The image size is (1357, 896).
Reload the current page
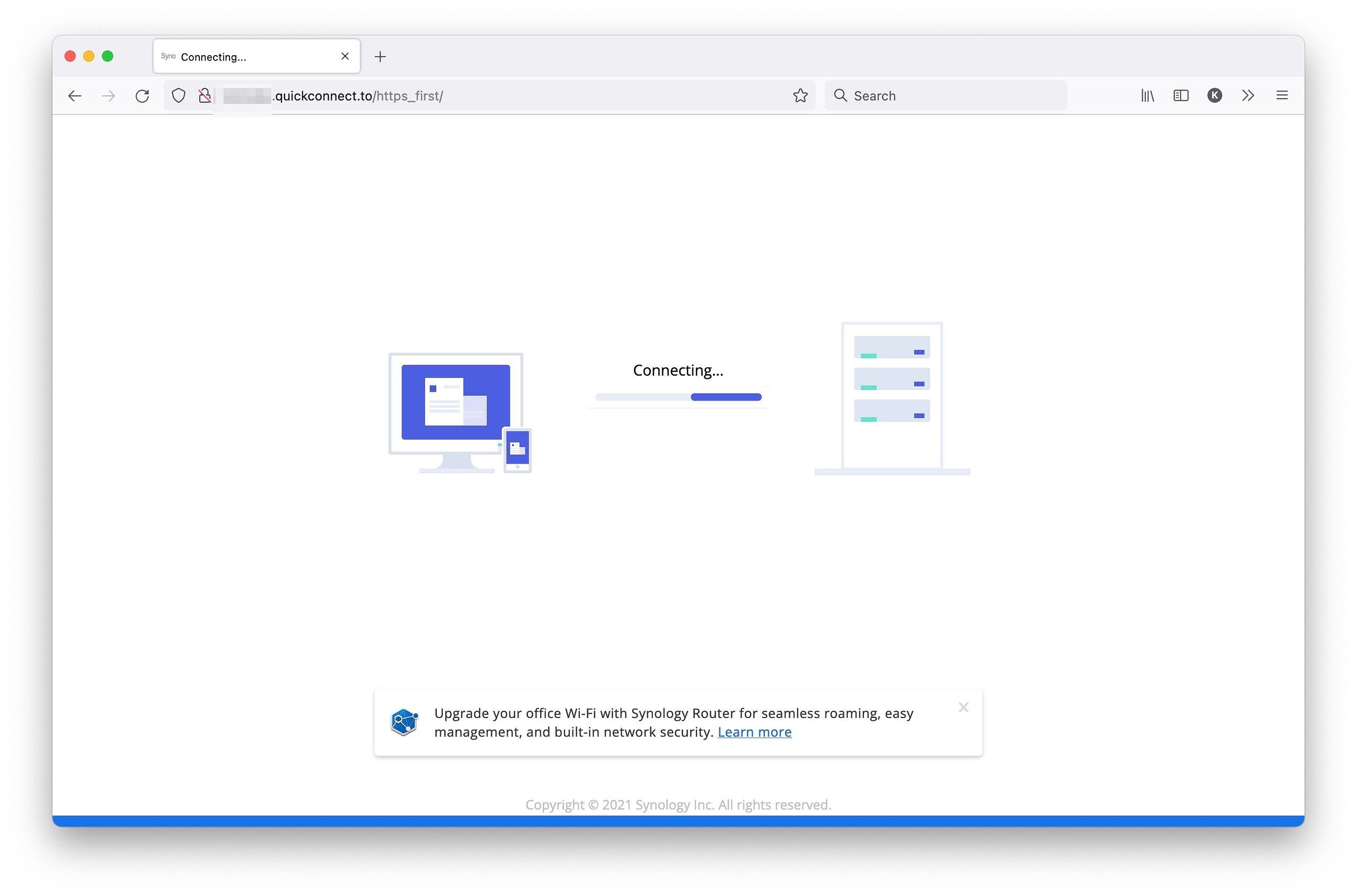143,96
